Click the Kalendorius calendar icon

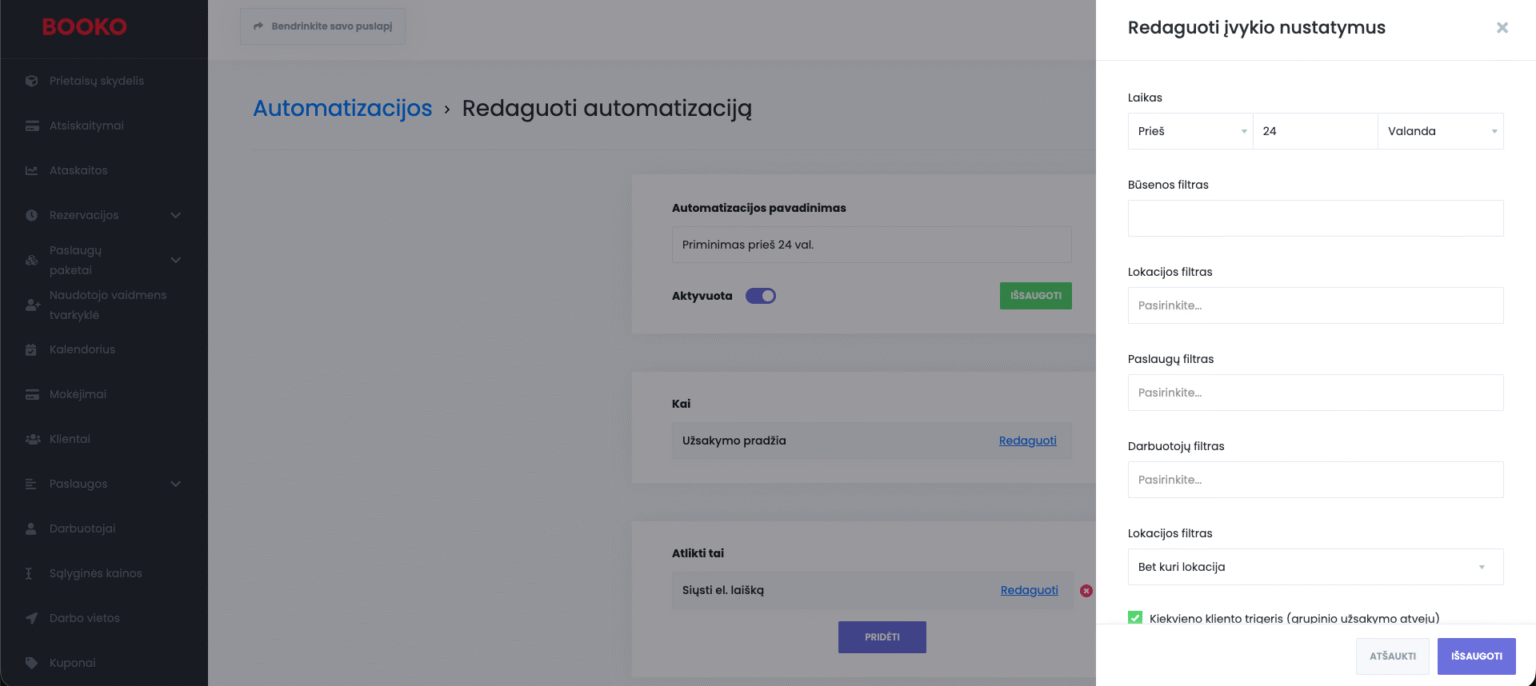tap(32, 350)
